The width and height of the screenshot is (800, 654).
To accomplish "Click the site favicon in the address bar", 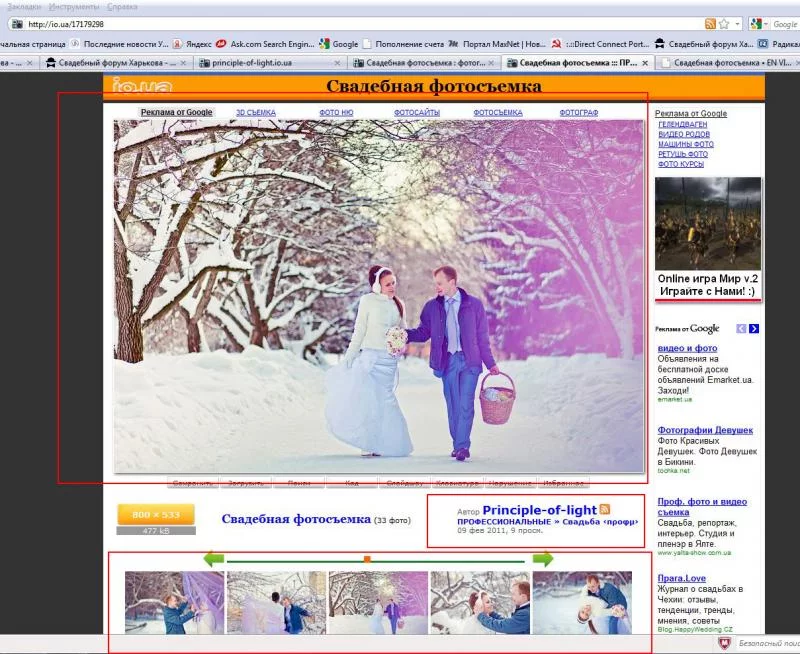I will tap(17, 24).
